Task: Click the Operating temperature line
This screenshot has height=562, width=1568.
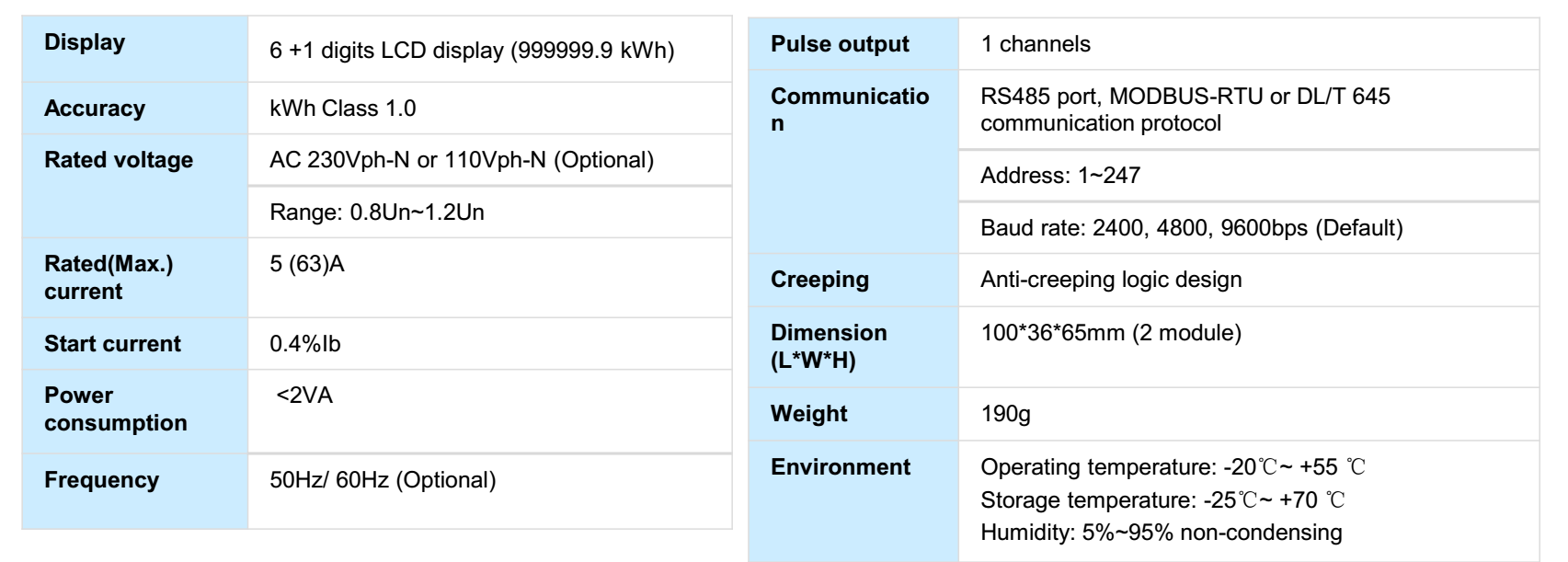Action: point(1173,467)
